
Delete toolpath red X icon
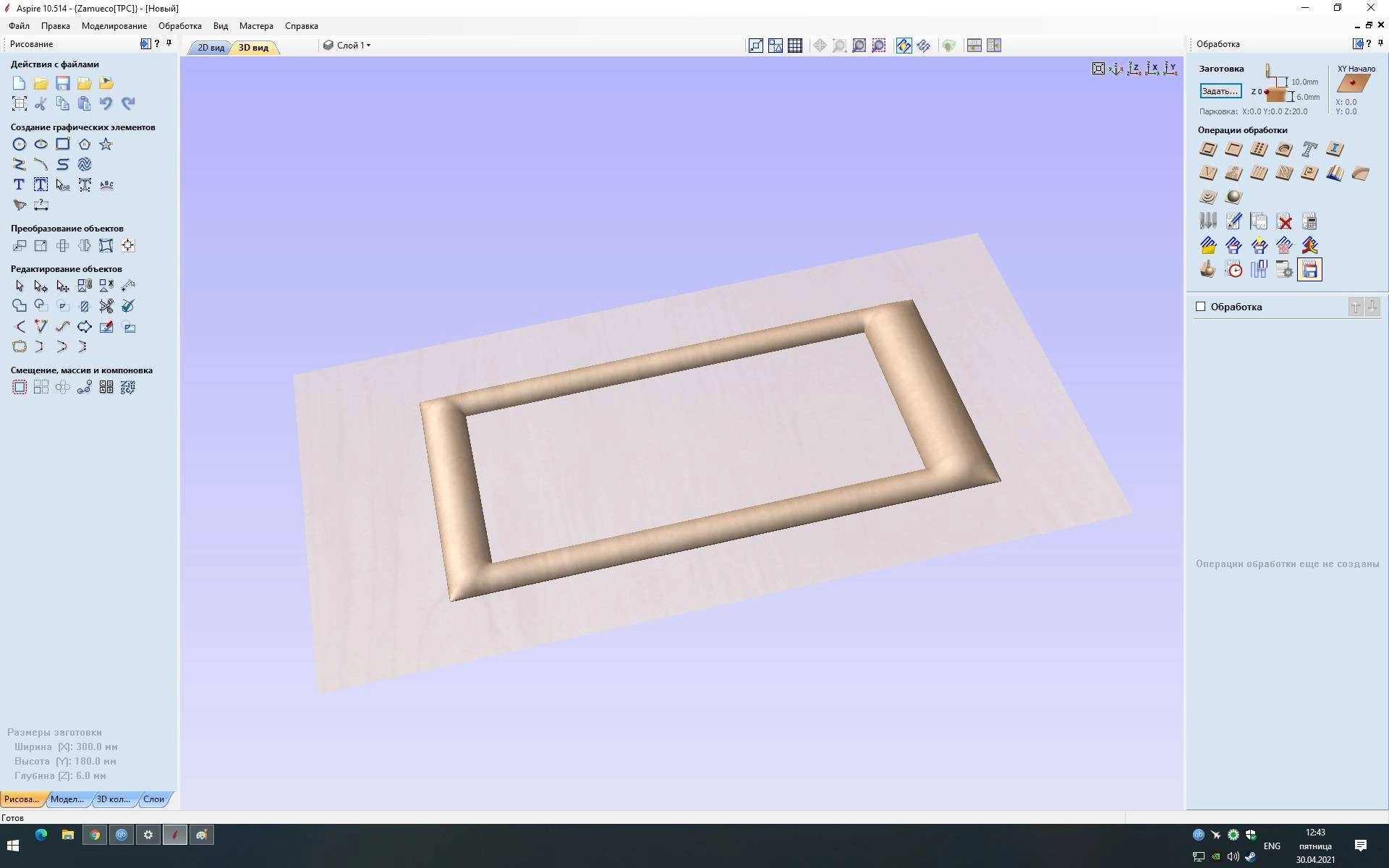pos(1284,221)
